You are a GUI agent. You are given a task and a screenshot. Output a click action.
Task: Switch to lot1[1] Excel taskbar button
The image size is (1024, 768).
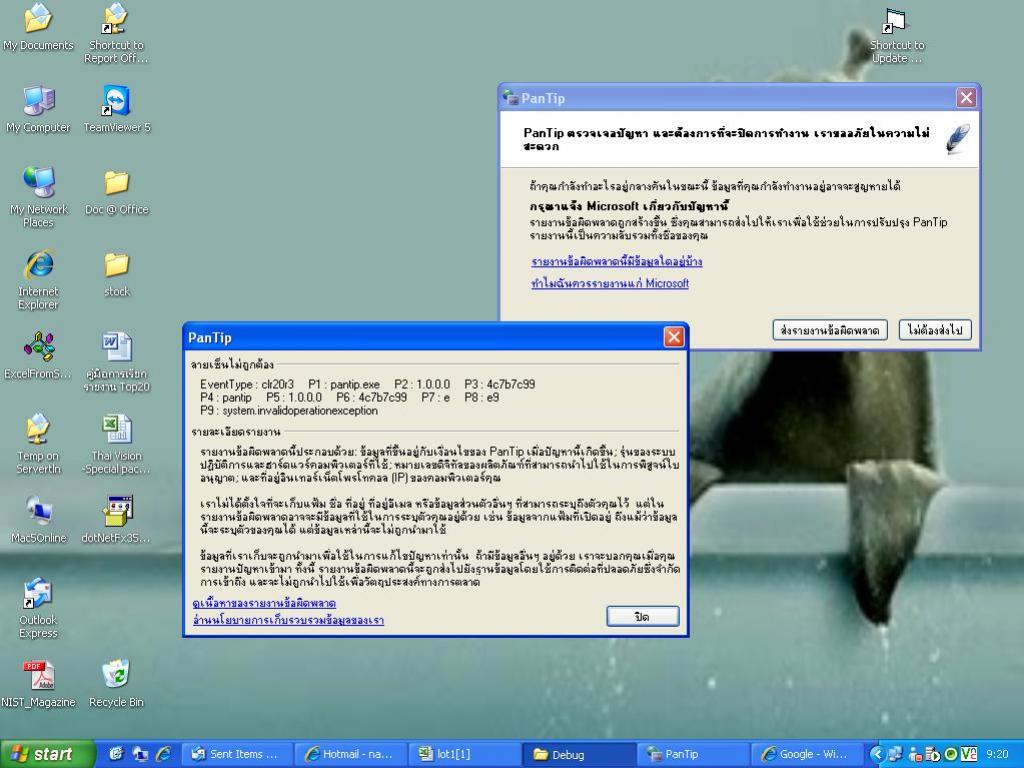(x=465, y=754)
